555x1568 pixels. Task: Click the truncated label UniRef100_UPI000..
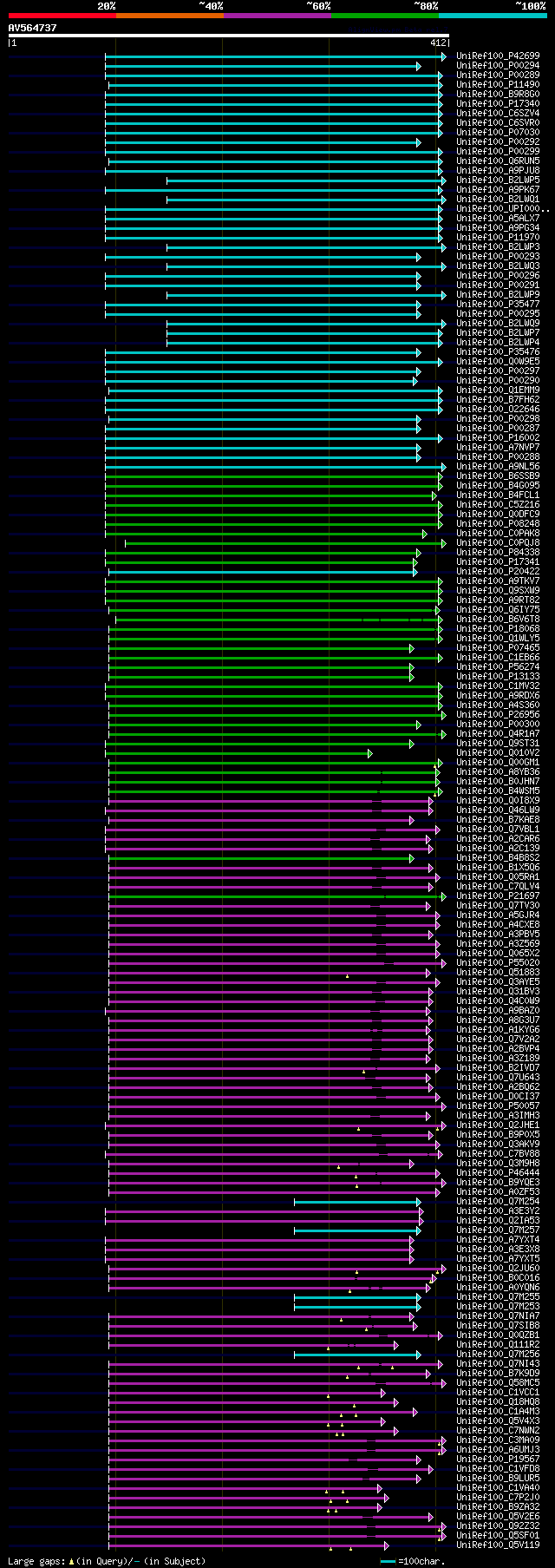click(x=503, y=209)
